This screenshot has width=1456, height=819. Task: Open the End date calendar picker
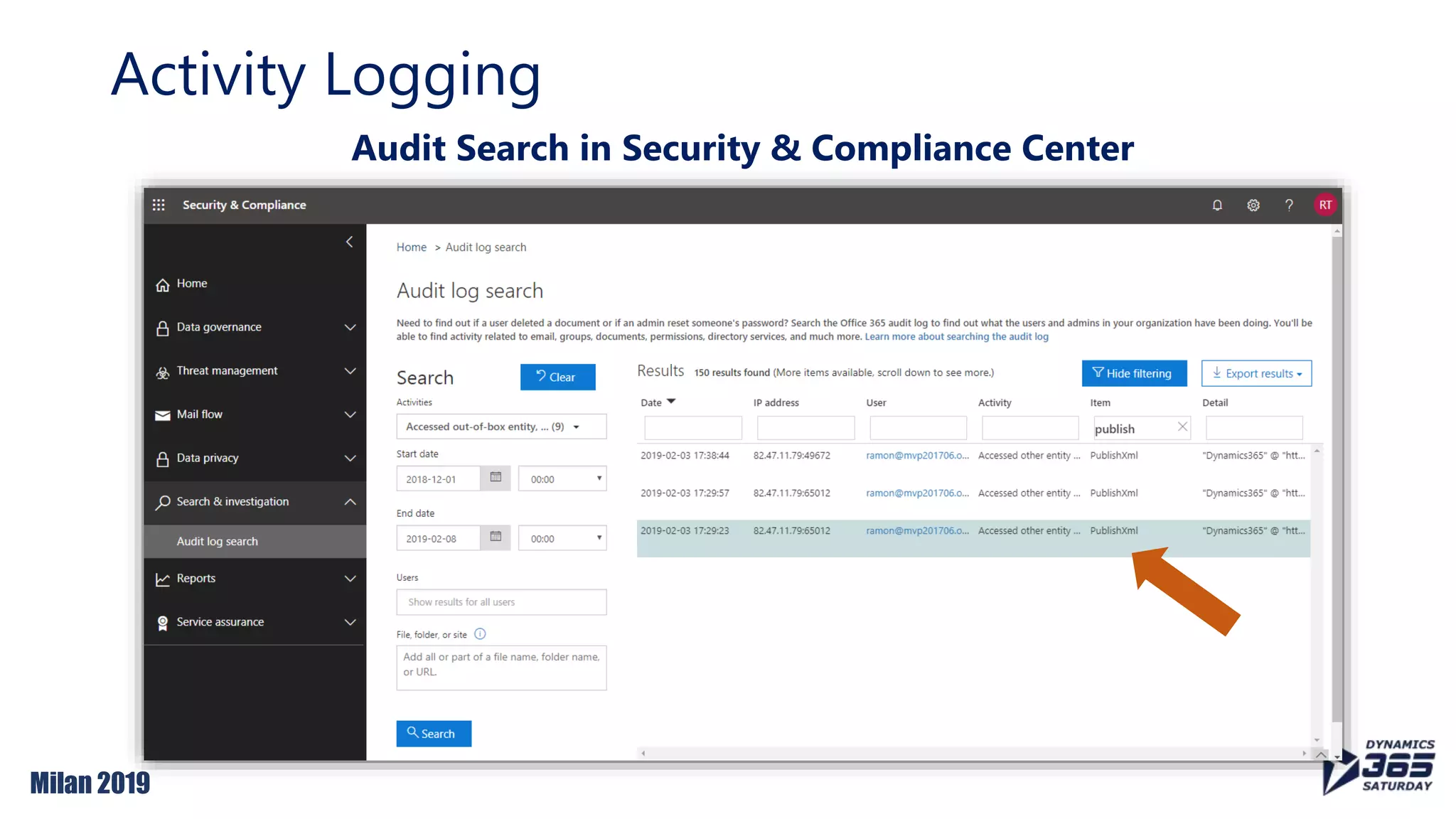click(x=496, y=537)
